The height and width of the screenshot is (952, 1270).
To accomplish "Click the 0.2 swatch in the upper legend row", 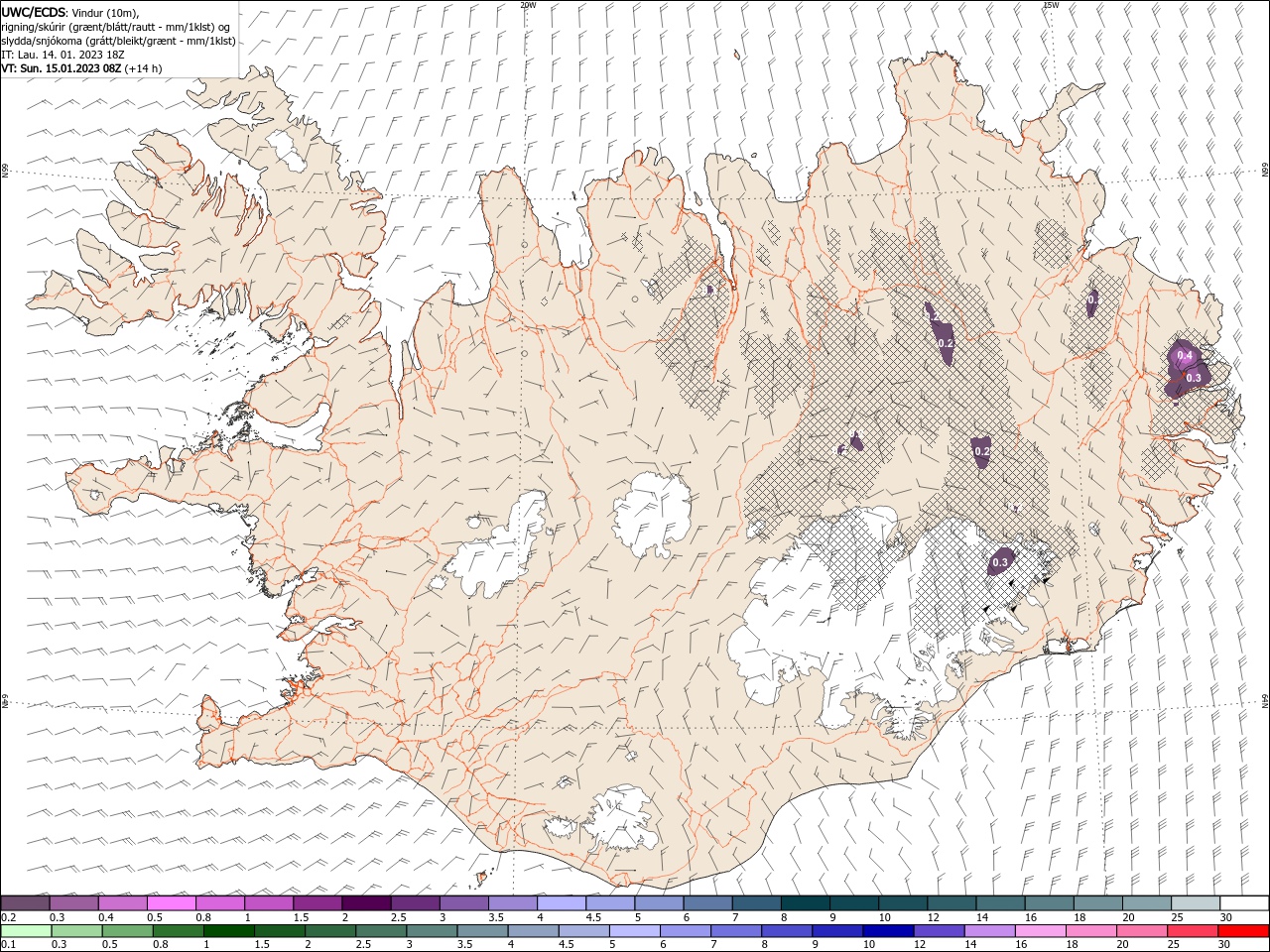I will pyautogui.click(x=25, y=902).
